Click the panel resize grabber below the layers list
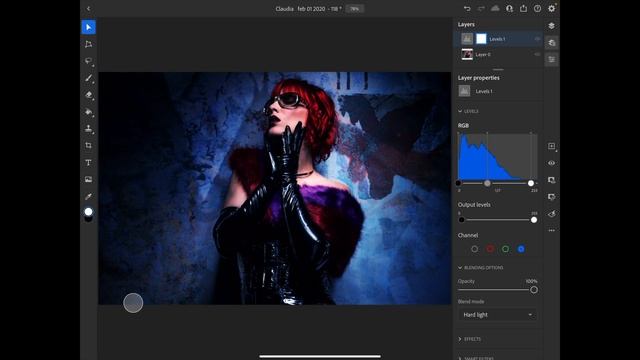 [498, 69]
